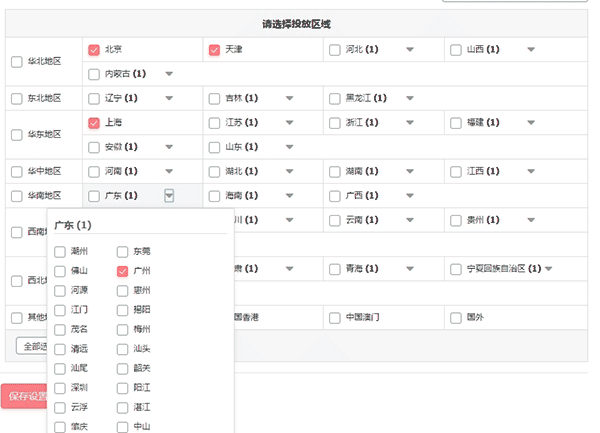The width and height of the screenshot is (600, 433).
Task: Uncheck the 天津 checkbox
Action: pyautogui.click(x=214, y=50)
